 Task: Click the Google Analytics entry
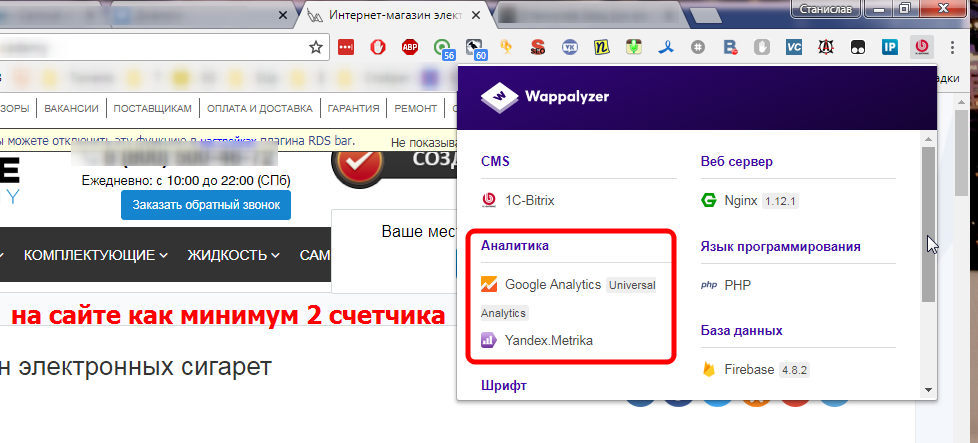553,284
